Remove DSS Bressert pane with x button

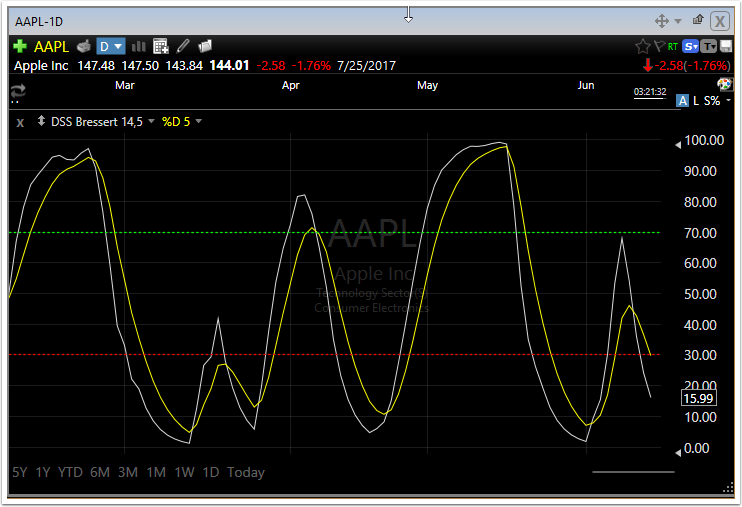pyautogui.click(x=20, y=123)
